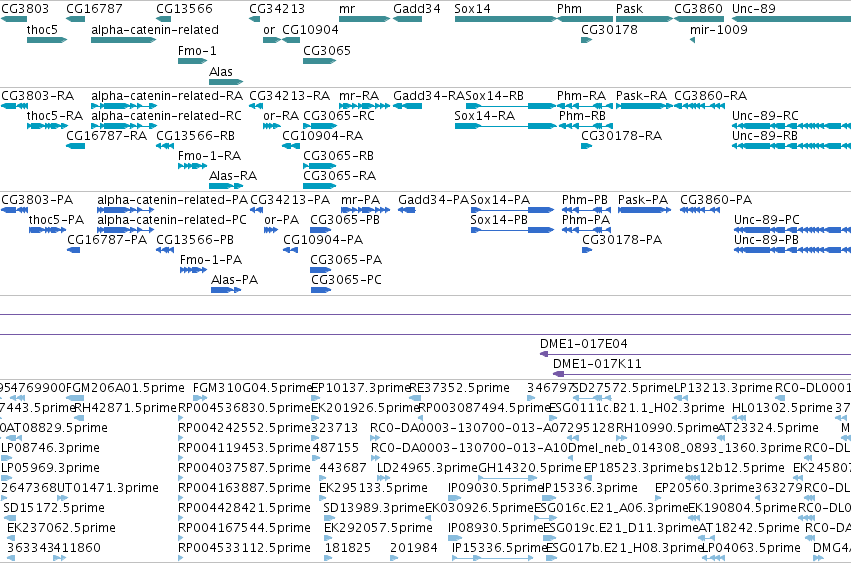The width and height of the screenshot is (851, 563).
Task: Open the CG3860-RA transcript label
Action: (710, 96)
